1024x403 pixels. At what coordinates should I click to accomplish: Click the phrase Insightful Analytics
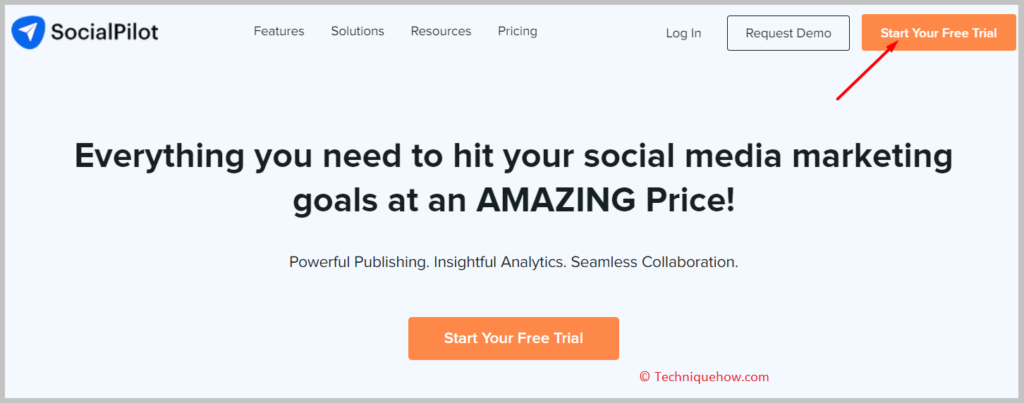[500, 263]
